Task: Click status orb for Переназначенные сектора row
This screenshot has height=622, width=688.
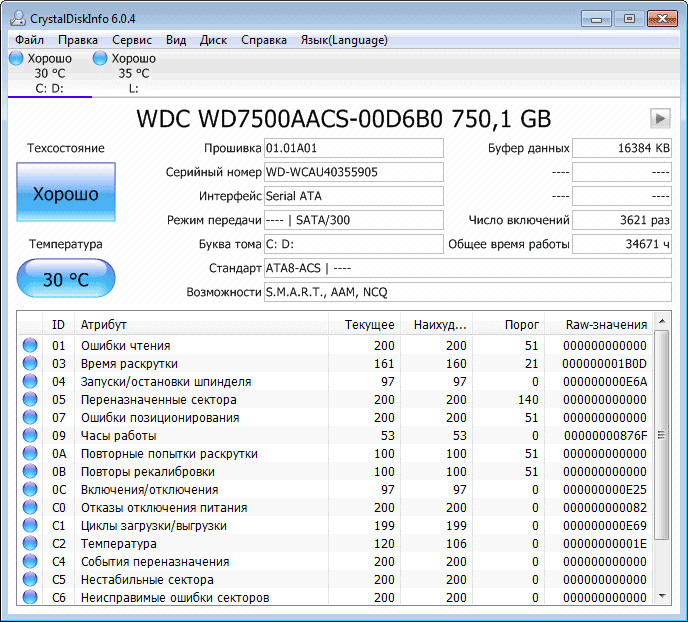Action: tap(30, 399)
